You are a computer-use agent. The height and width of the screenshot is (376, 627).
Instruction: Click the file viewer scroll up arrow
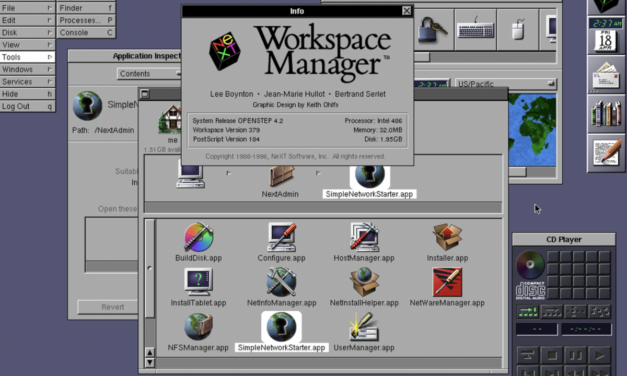click(150, 352)
